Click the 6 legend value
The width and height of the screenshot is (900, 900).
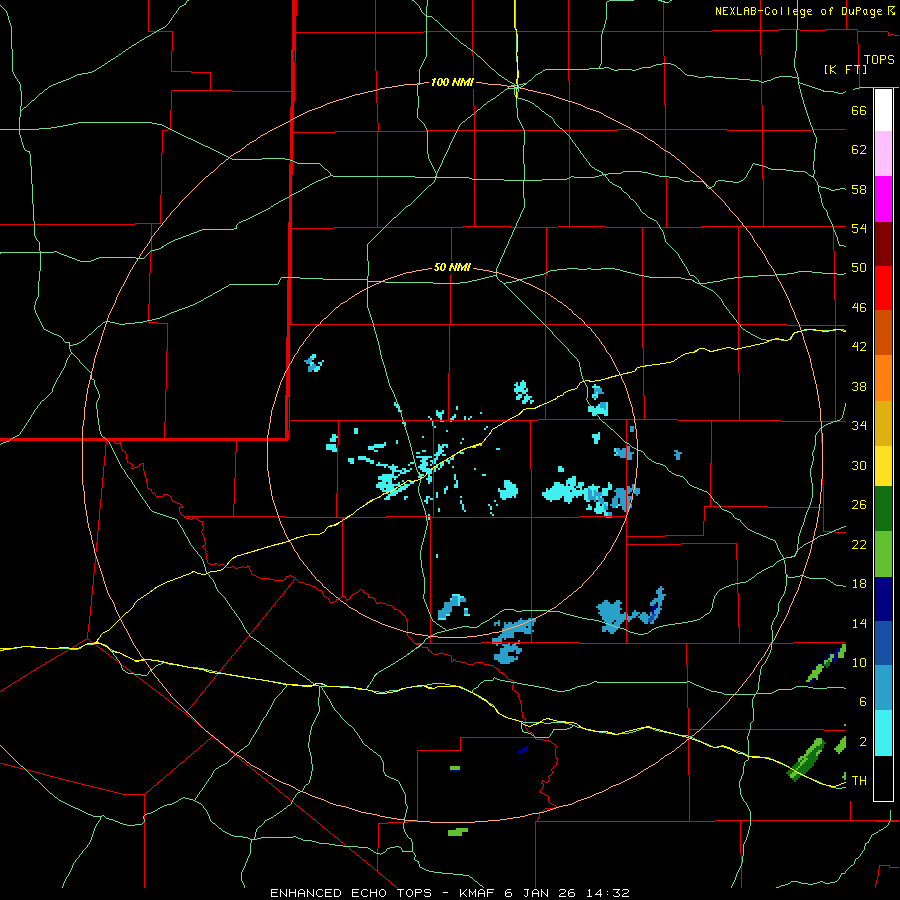[x=863, y=702]
